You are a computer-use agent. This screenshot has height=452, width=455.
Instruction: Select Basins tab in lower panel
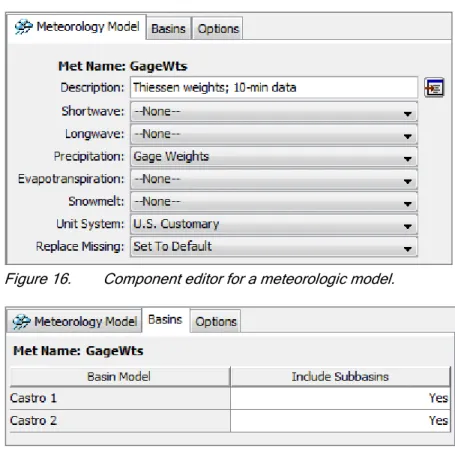[x=165, y=320]
